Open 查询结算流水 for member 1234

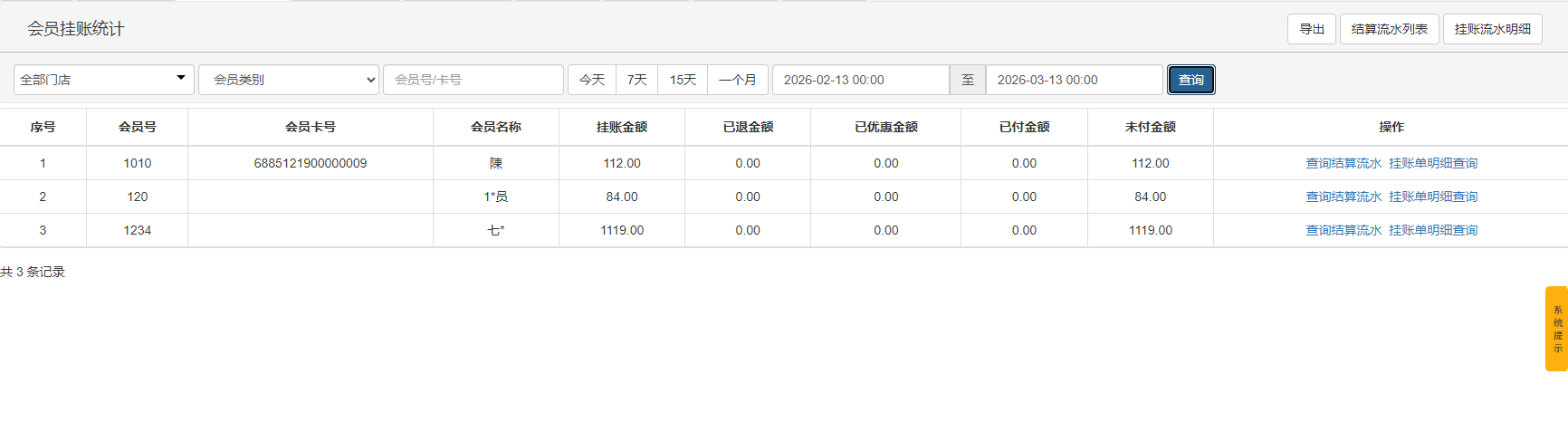(1343, 230)
